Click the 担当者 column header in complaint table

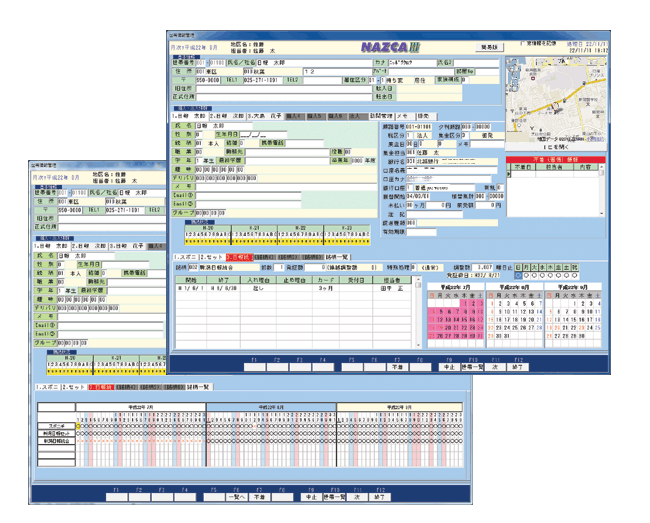point(555,167)
